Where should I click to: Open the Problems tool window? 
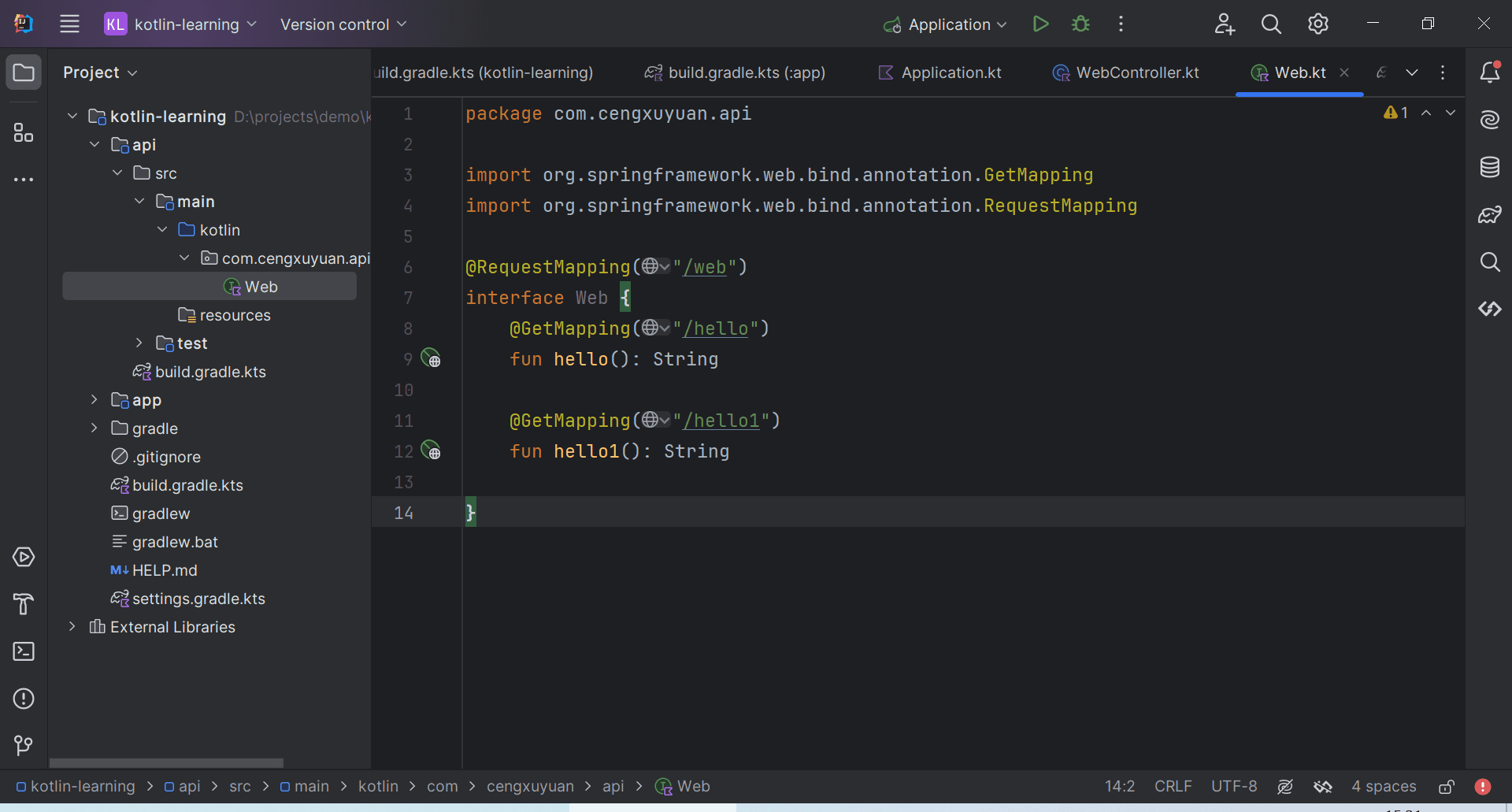24,699
